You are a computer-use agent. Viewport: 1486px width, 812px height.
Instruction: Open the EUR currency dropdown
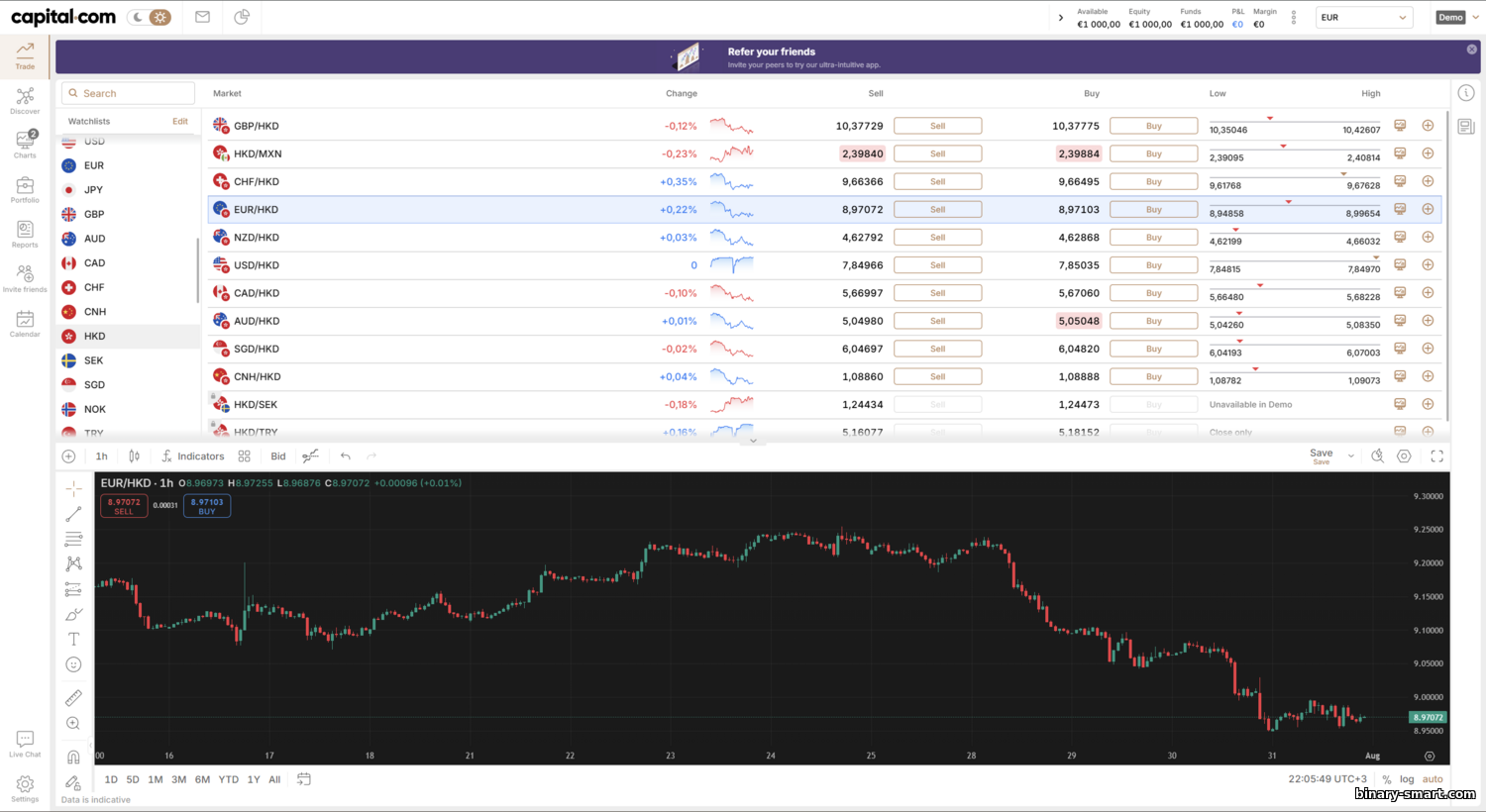pos(1363,17)
